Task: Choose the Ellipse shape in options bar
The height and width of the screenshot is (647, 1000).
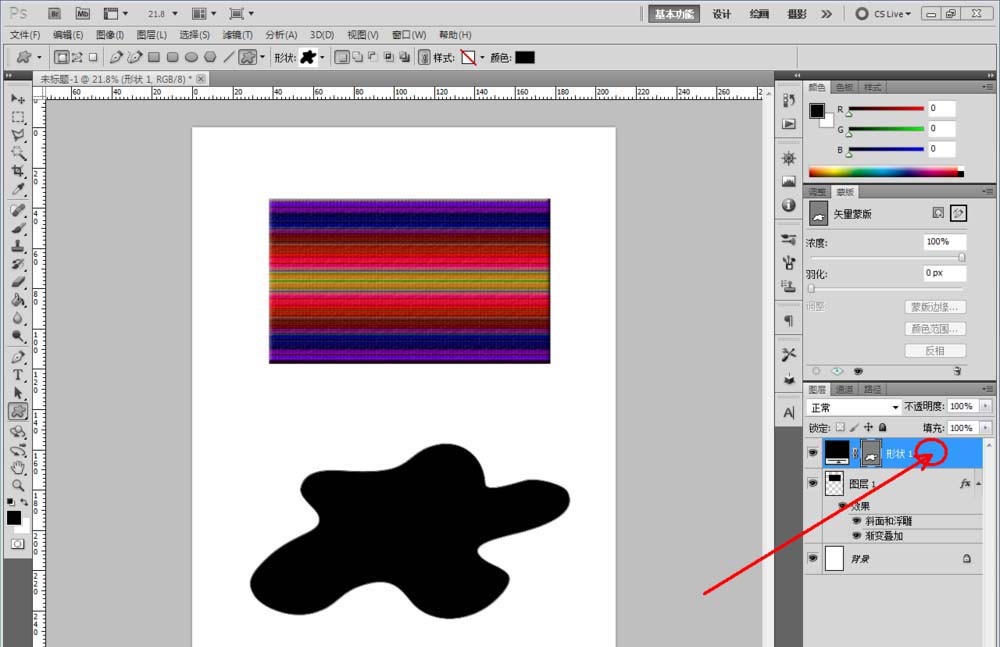Action: tap(191, 57)
